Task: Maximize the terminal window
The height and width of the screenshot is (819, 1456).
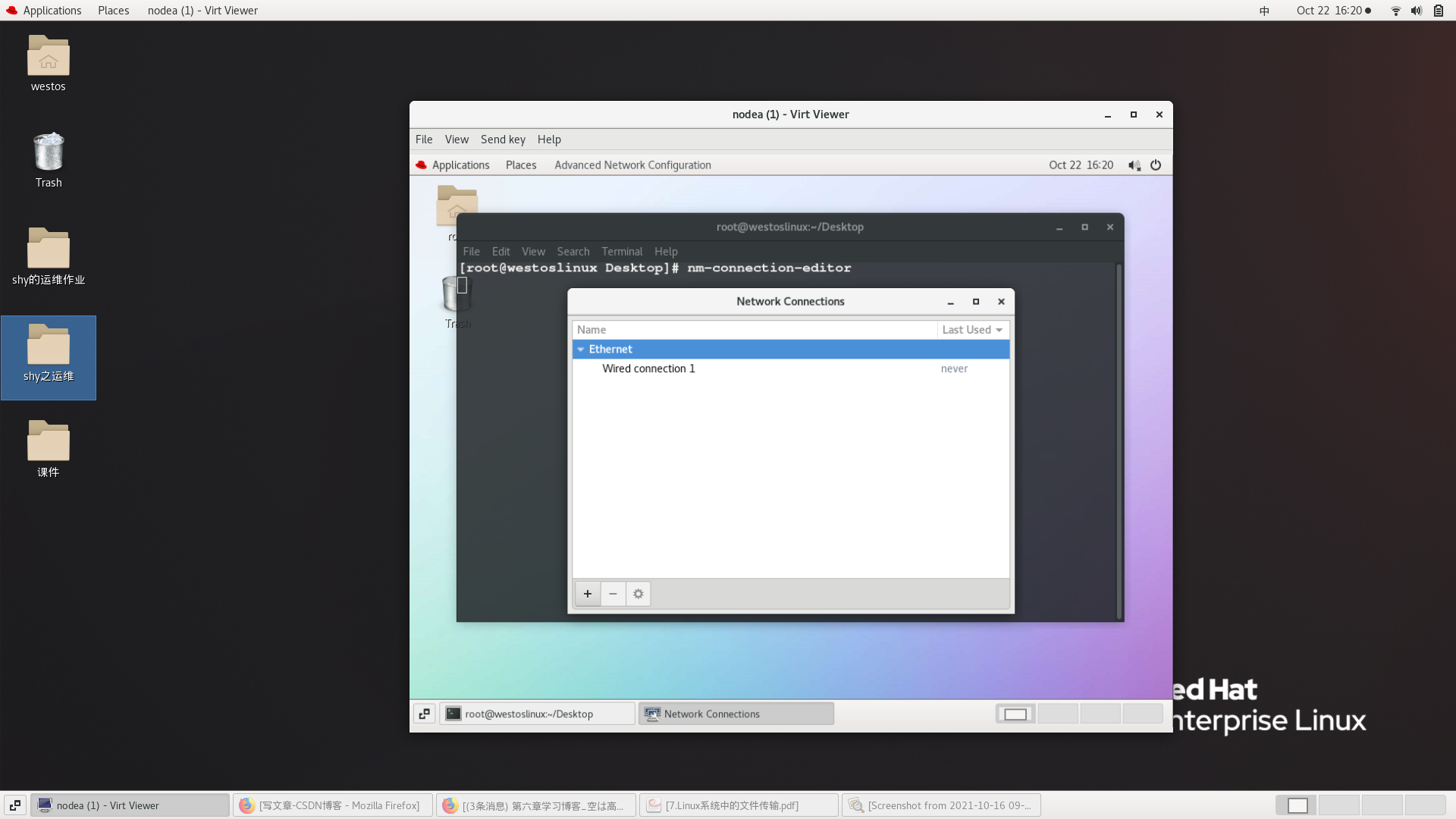Action: [x=1084, y=227]
